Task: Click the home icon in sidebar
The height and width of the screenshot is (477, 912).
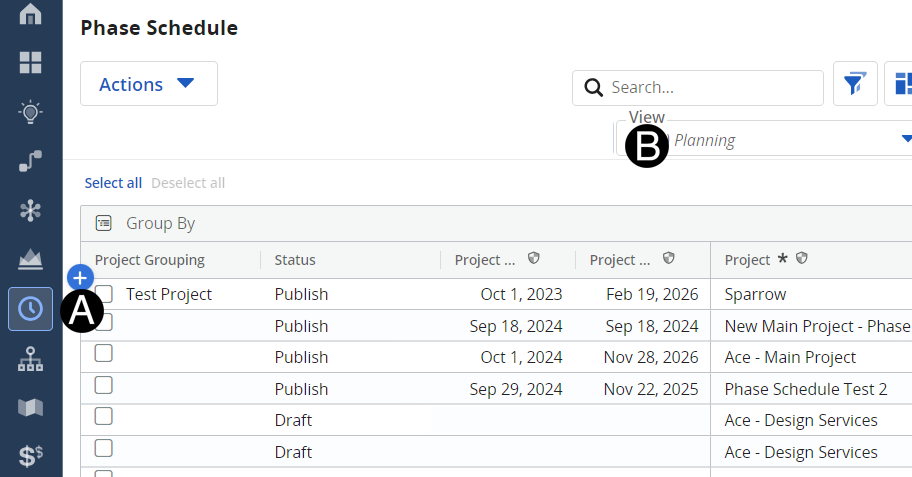Action: (31, 14)
